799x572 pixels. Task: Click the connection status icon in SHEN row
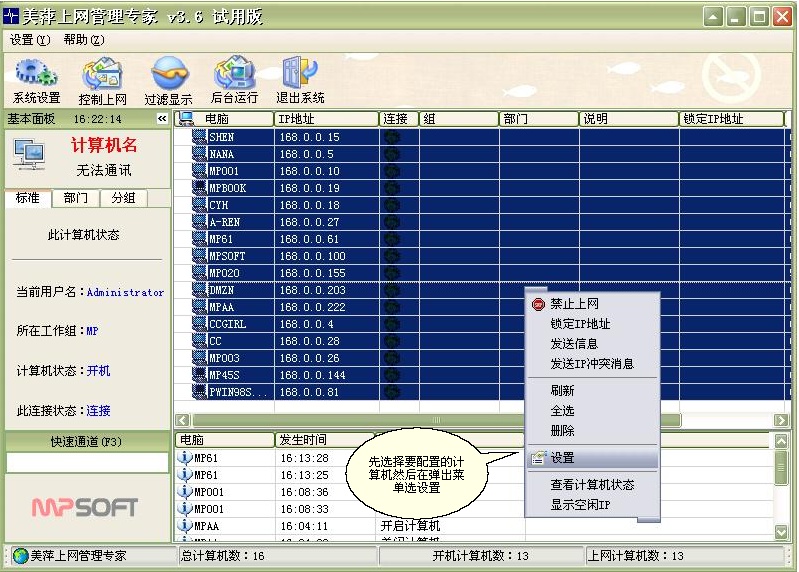click(392, 137)
